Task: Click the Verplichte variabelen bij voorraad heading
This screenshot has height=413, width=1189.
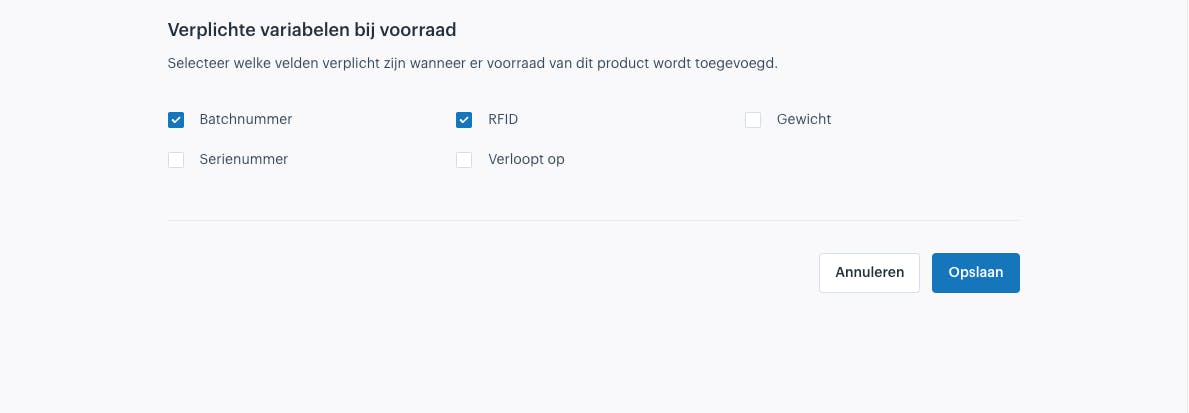Action: (312, 30)
